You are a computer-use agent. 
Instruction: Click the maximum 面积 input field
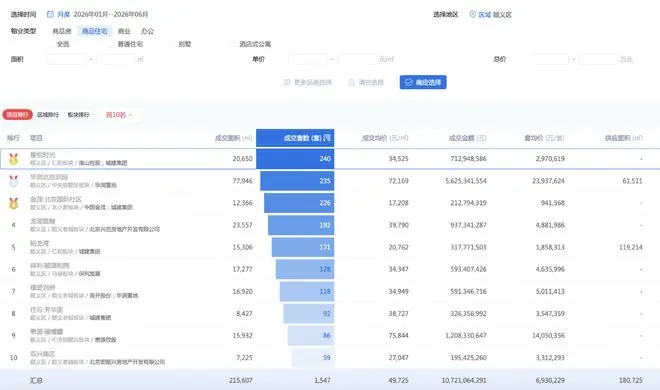(116, 59)
